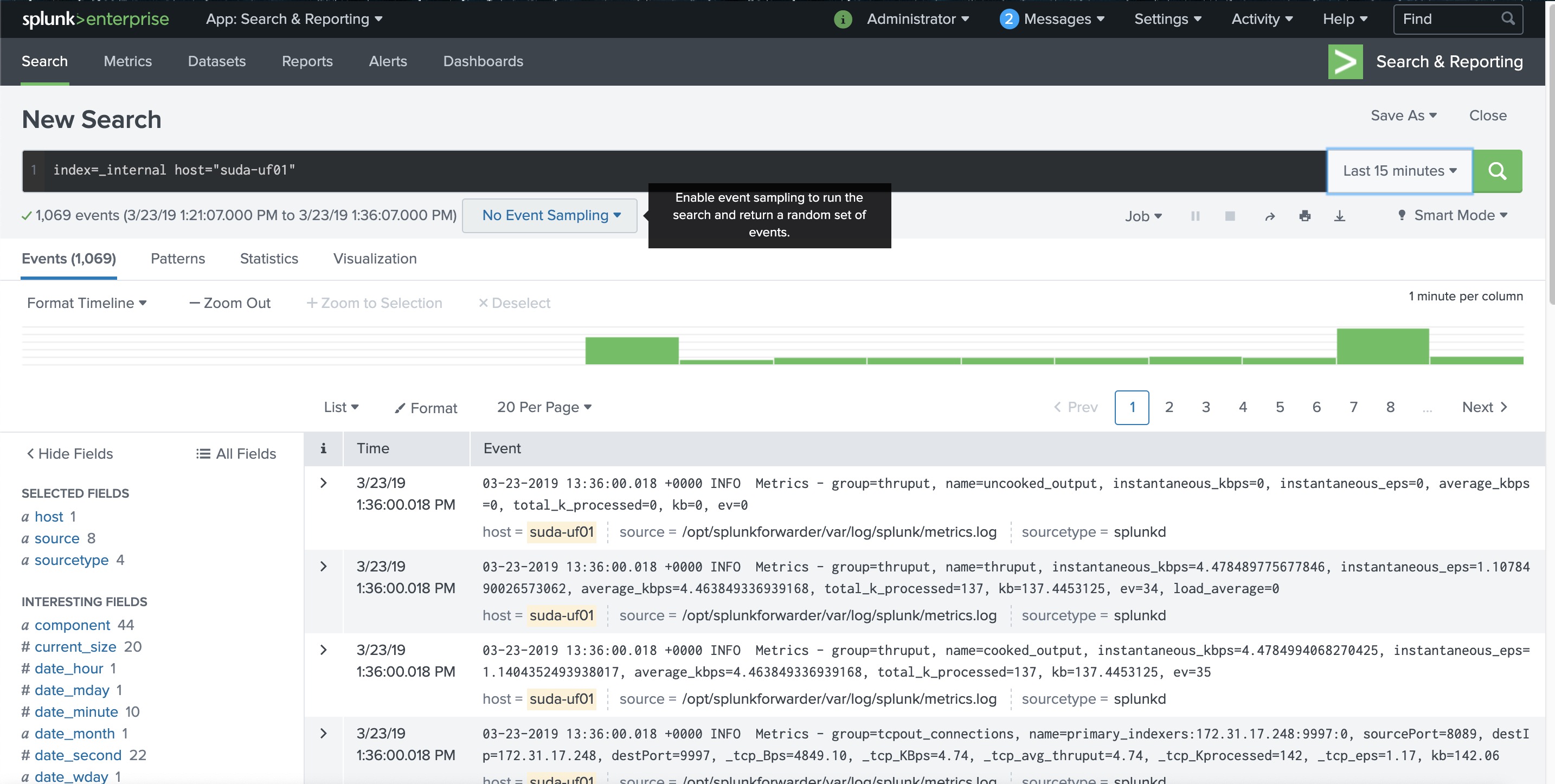Open the Save As menu
Screen dimensions: 1555x784
tap(1404, 115)
